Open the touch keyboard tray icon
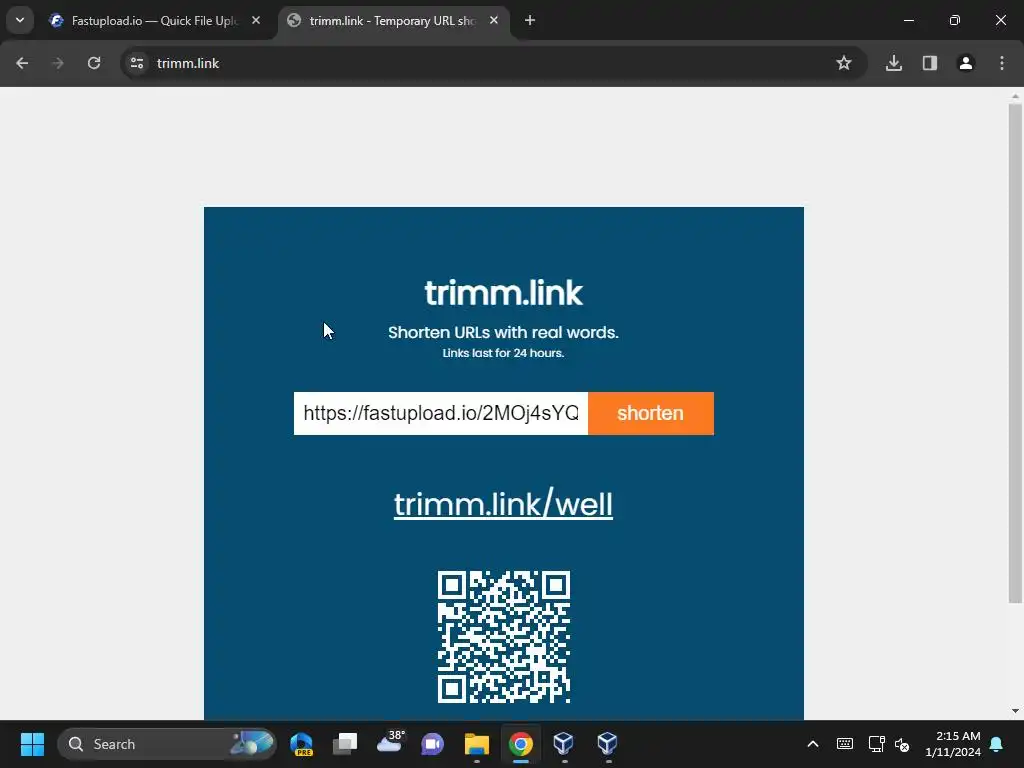The image size is (1024, 768). (844, 744)
